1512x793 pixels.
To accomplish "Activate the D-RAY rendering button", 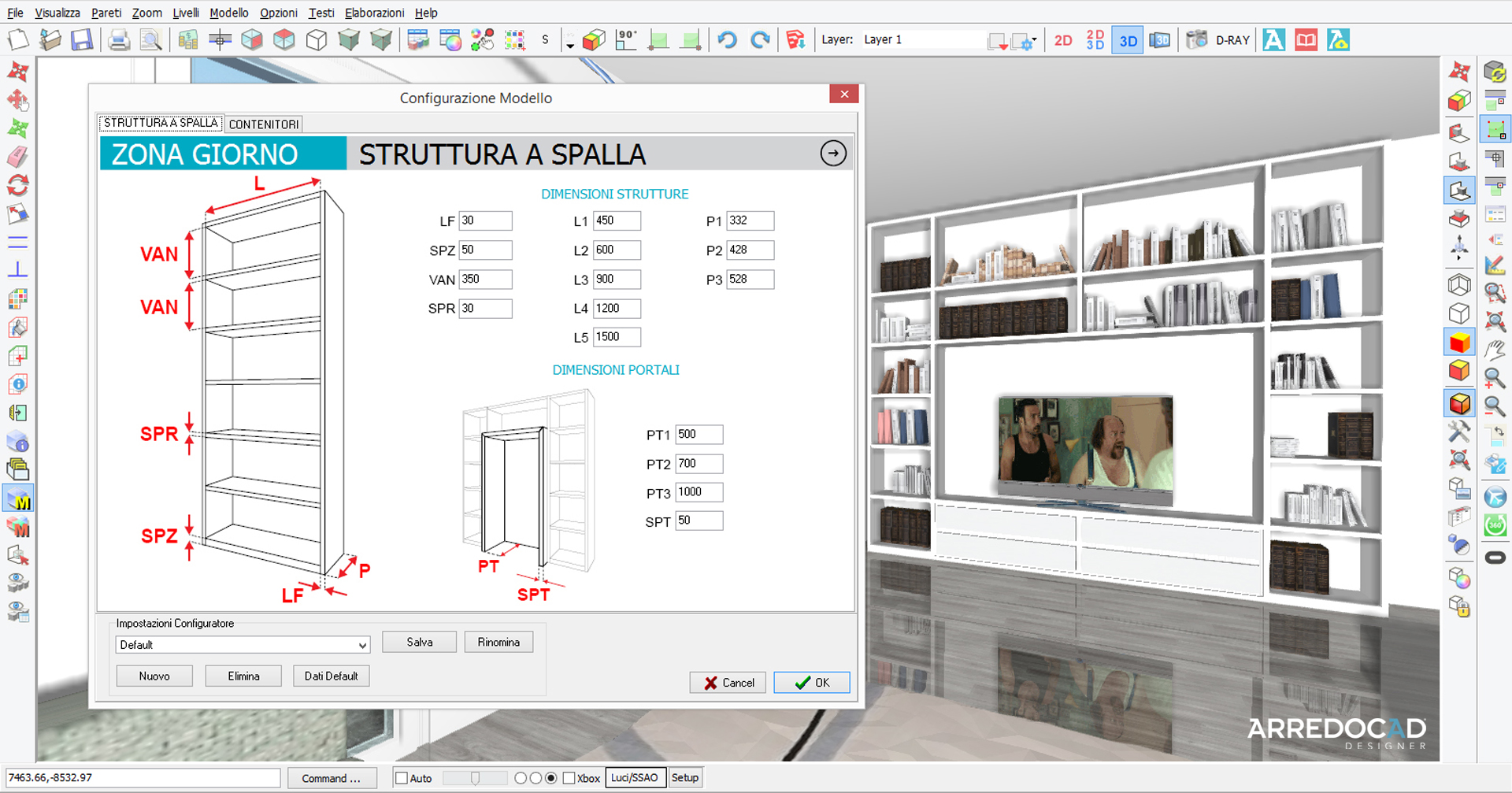I will click(1232, 40).
